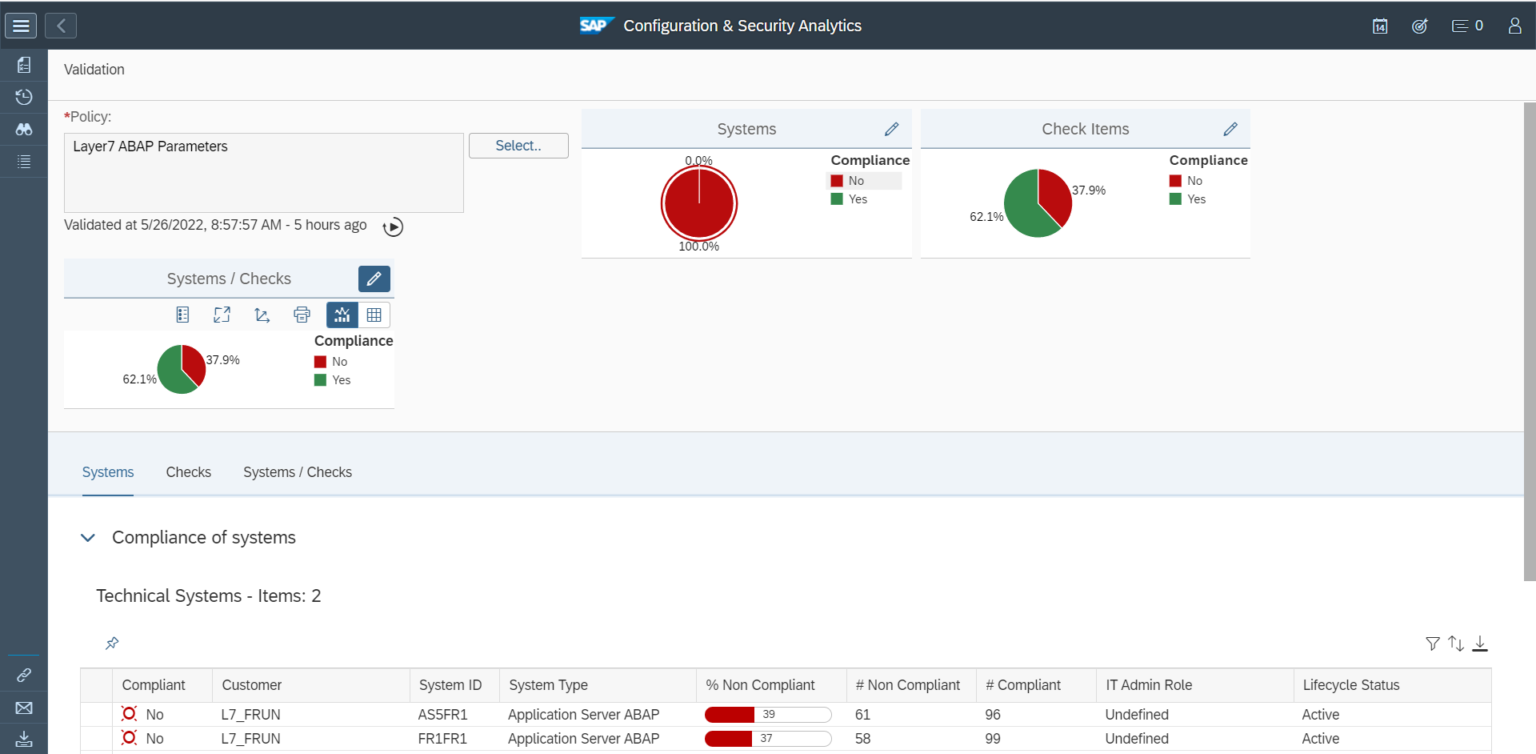Toggle the pin icon above the systems table
Viewport: 1536px width, 754px height.
point(111,644)
